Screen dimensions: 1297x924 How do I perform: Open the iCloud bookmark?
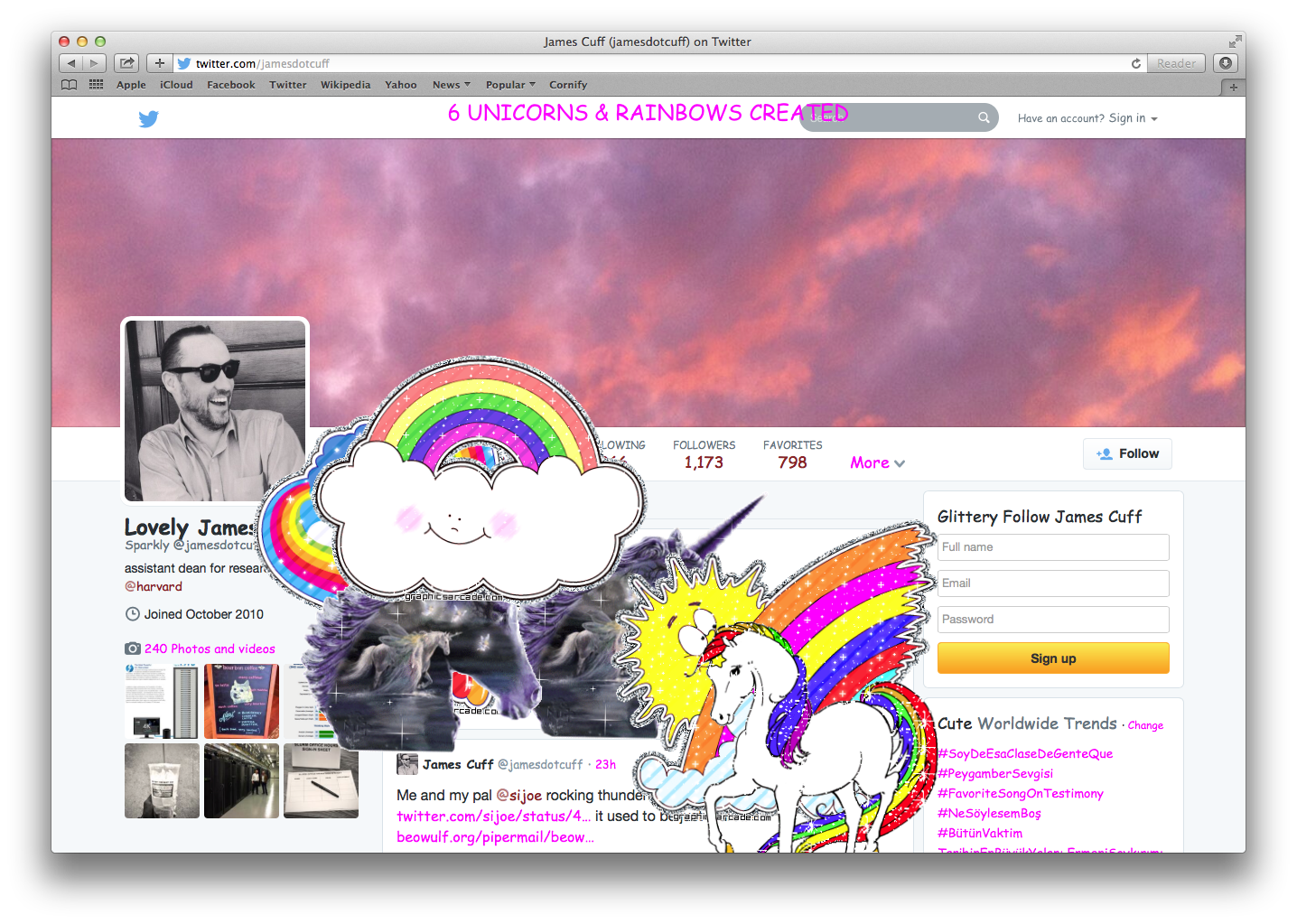click(176, 85)
